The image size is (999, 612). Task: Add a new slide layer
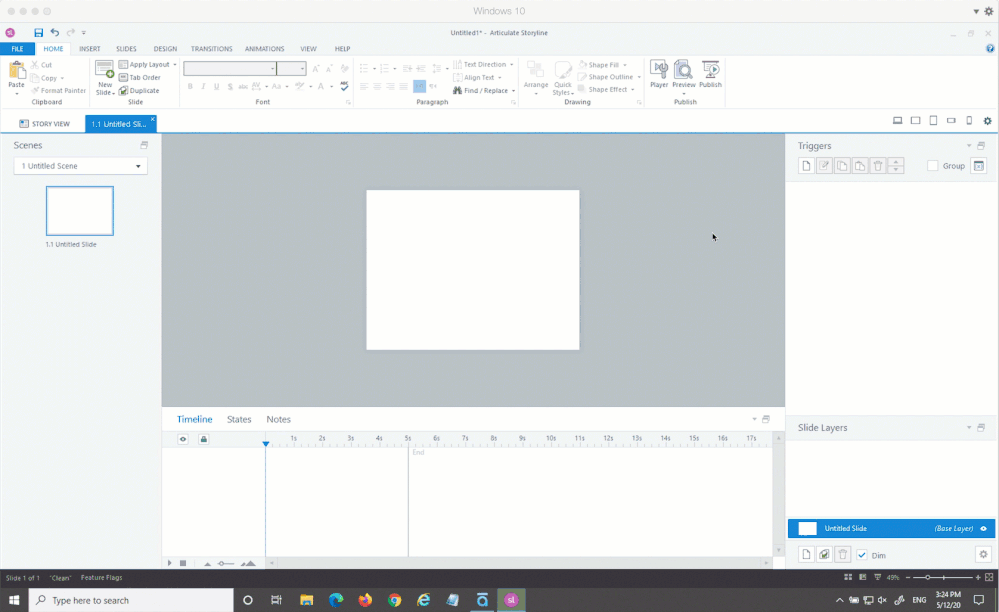pos(806,555)
